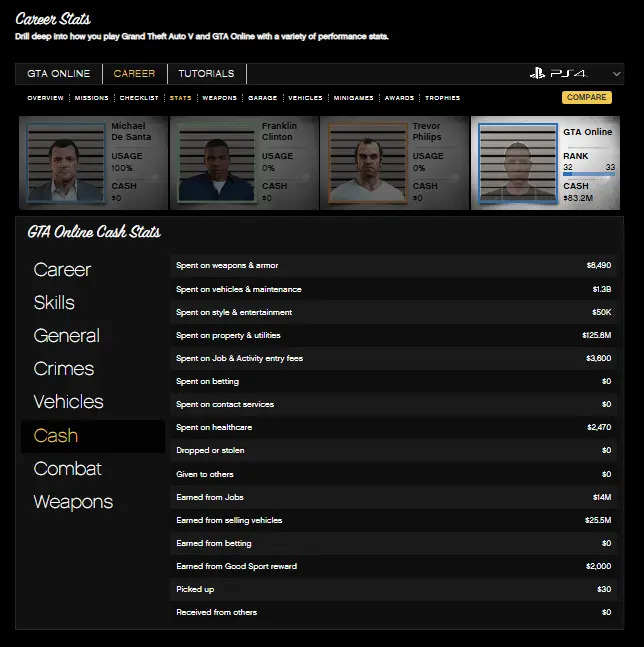Image resolution: width=644 pixels, height=647 pixels.
Task: Open the Tutorials tab
Action: point(206,74)
